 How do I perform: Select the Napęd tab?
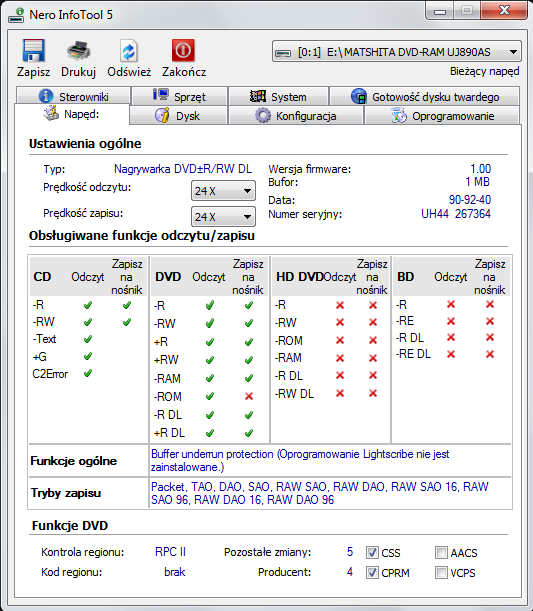72,114
